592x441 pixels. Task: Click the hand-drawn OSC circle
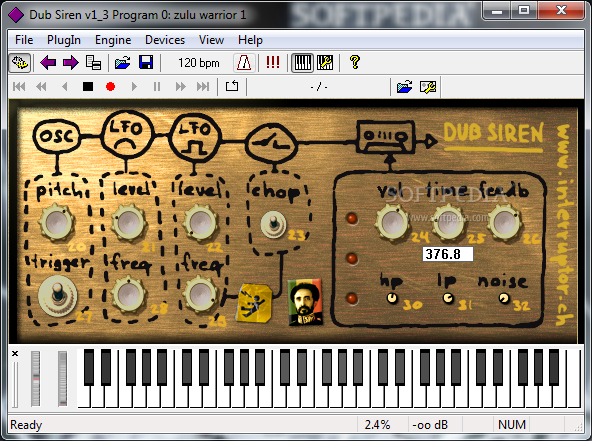pyautogui.click(x=57, y=136)
